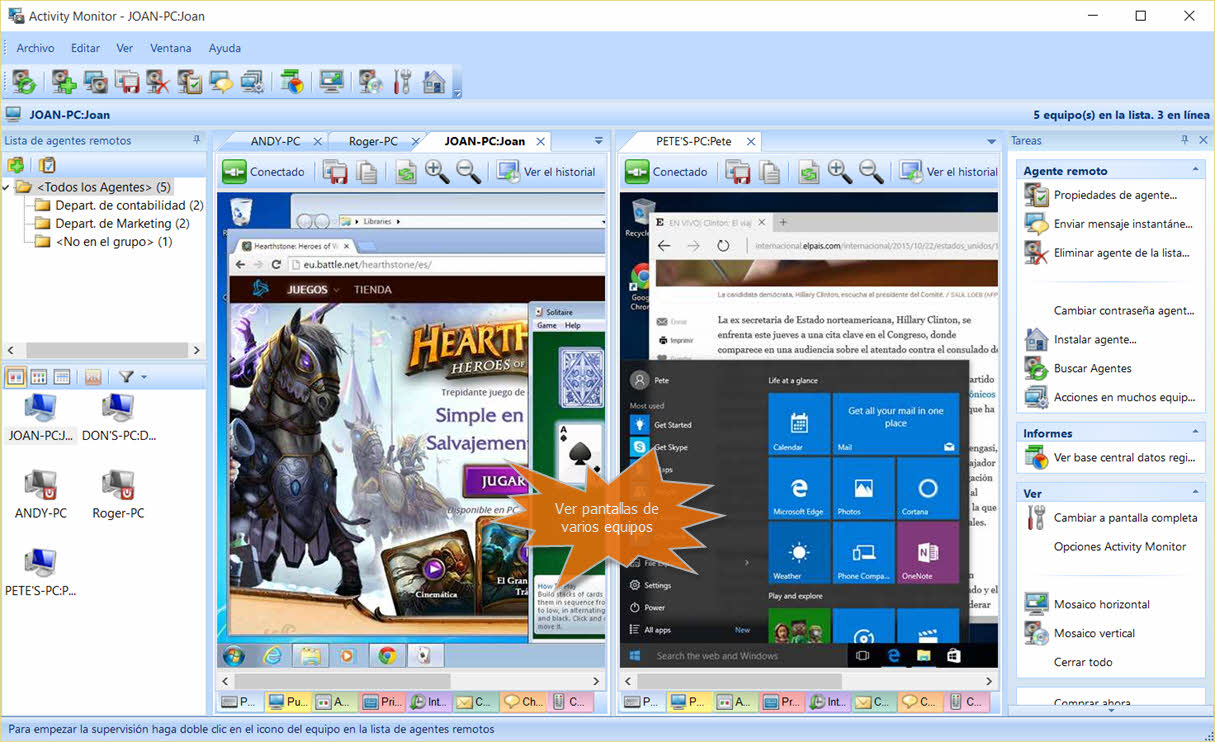This screenshot has height=742, width=1215.
Task: Collapse the Ver task section
Action: pyautogui.click(x=1195, y=493)
